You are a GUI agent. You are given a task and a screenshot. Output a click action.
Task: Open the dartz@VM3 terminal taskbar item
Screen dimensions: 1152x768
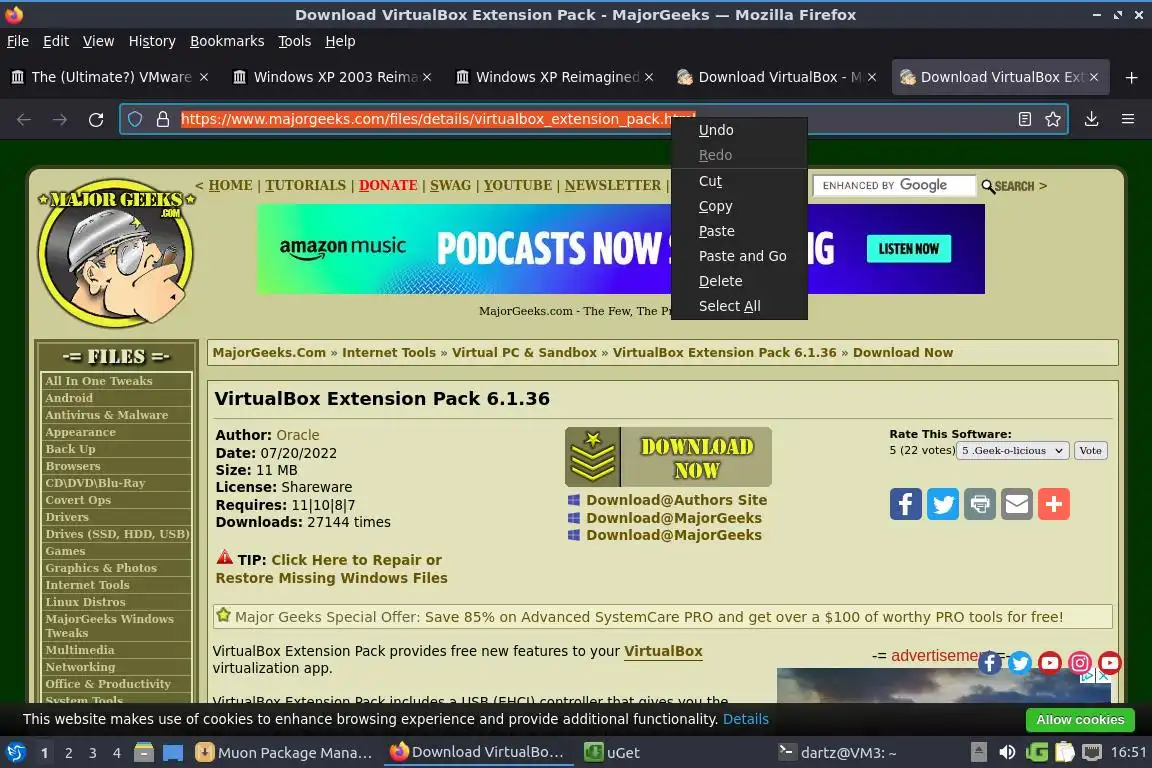(x=838, y=753)
